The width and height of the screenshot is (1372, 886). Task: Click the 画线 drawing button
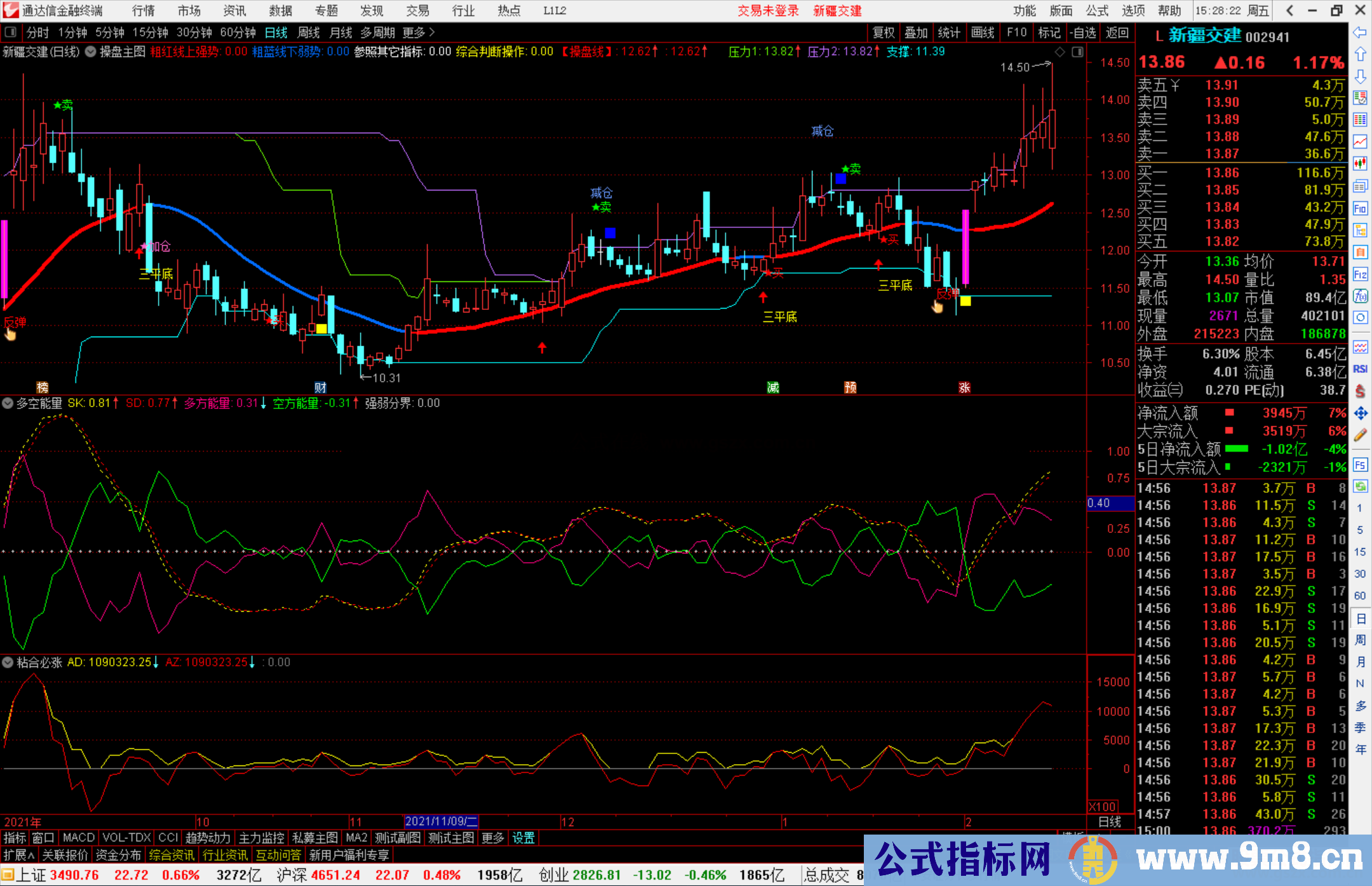983,32
